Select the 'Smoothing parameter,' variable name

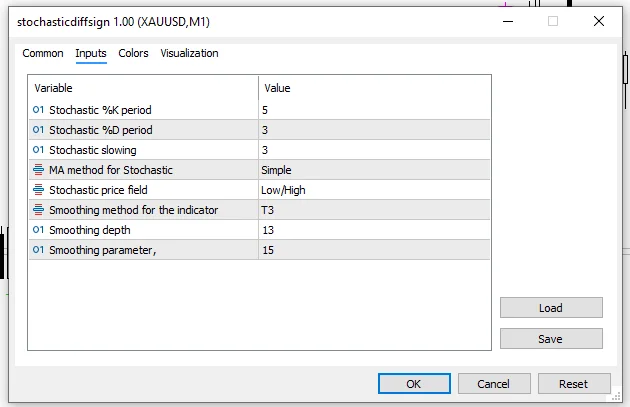(102, 250)
